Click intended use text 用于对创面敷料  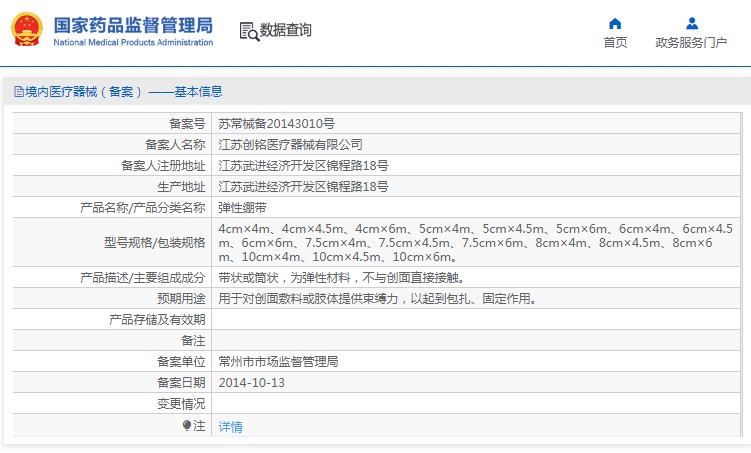click(x=378, y=299)
